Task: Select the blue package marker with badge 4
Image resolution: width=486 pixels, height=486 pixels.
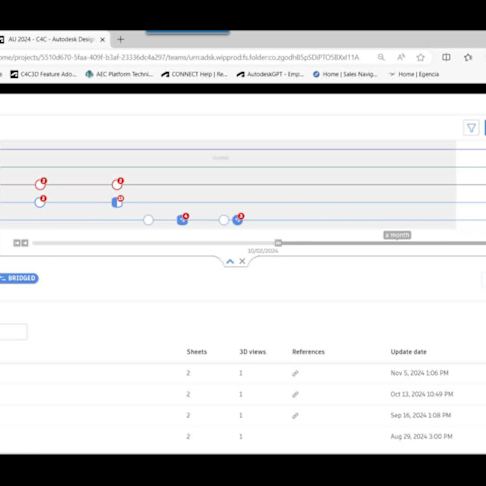Action: pyautogui.click(x=183, y=219)
